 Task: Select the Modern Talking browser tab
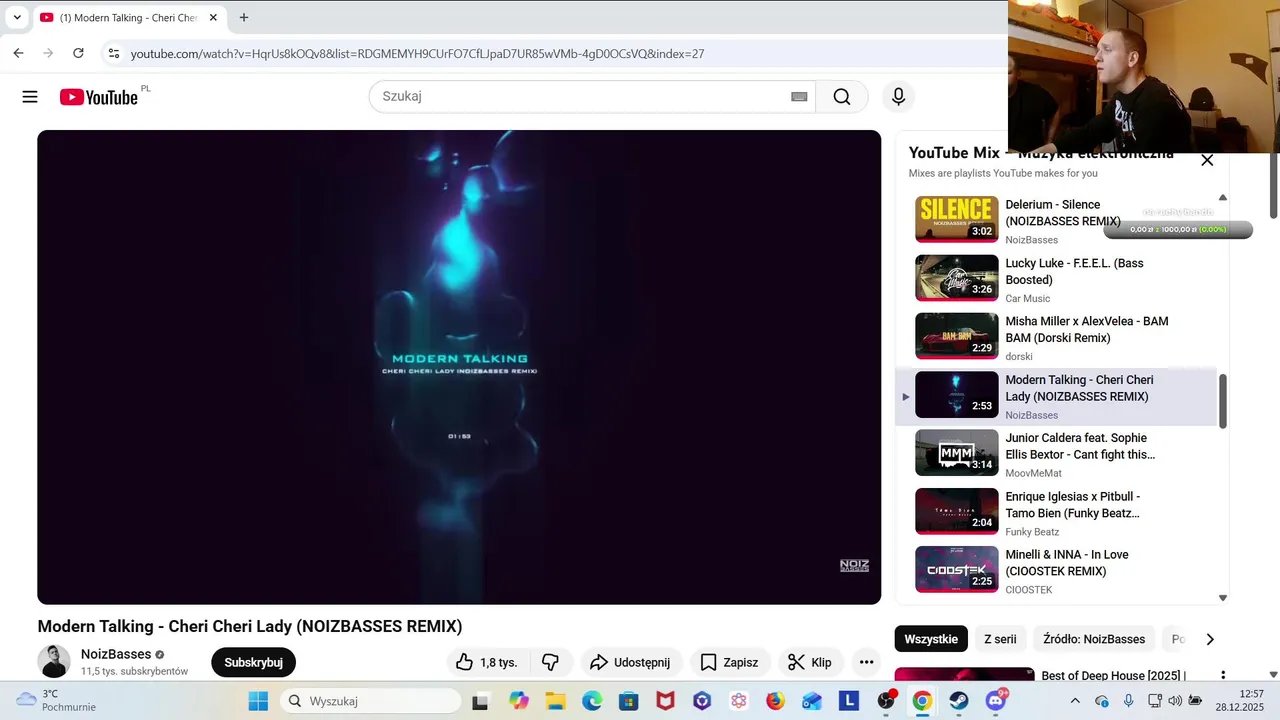click(128, 17)
